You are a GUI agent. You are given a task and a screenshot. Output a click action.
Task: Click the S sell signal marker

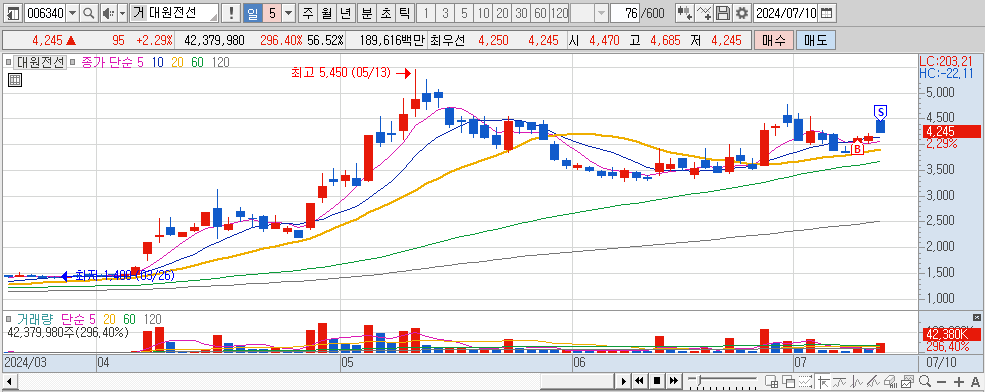click(x=881, y=112)
